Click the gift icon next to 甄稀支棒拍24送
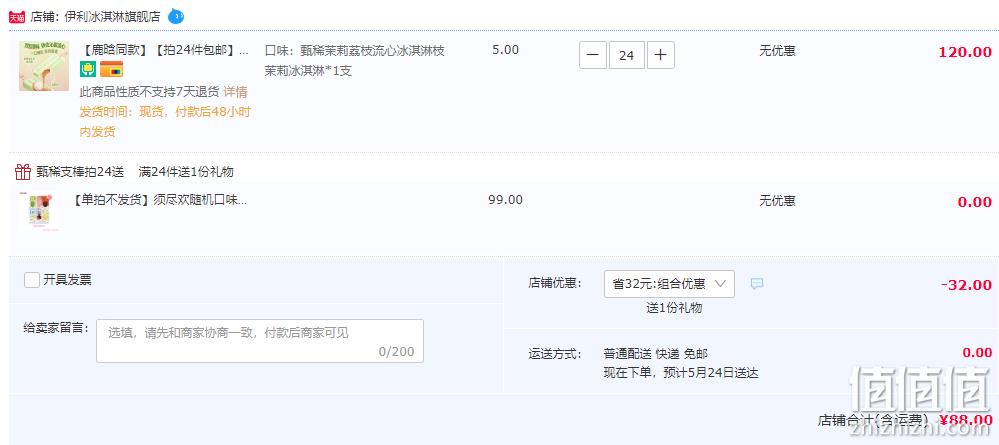This screenshot has height=445, width=999. [23, 171]
